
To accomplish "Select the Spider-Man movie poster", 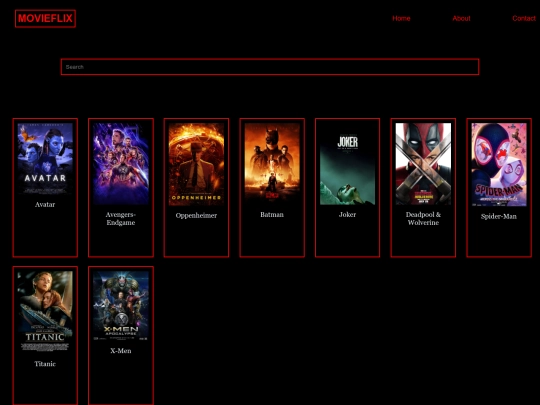I will pos(499,165).
